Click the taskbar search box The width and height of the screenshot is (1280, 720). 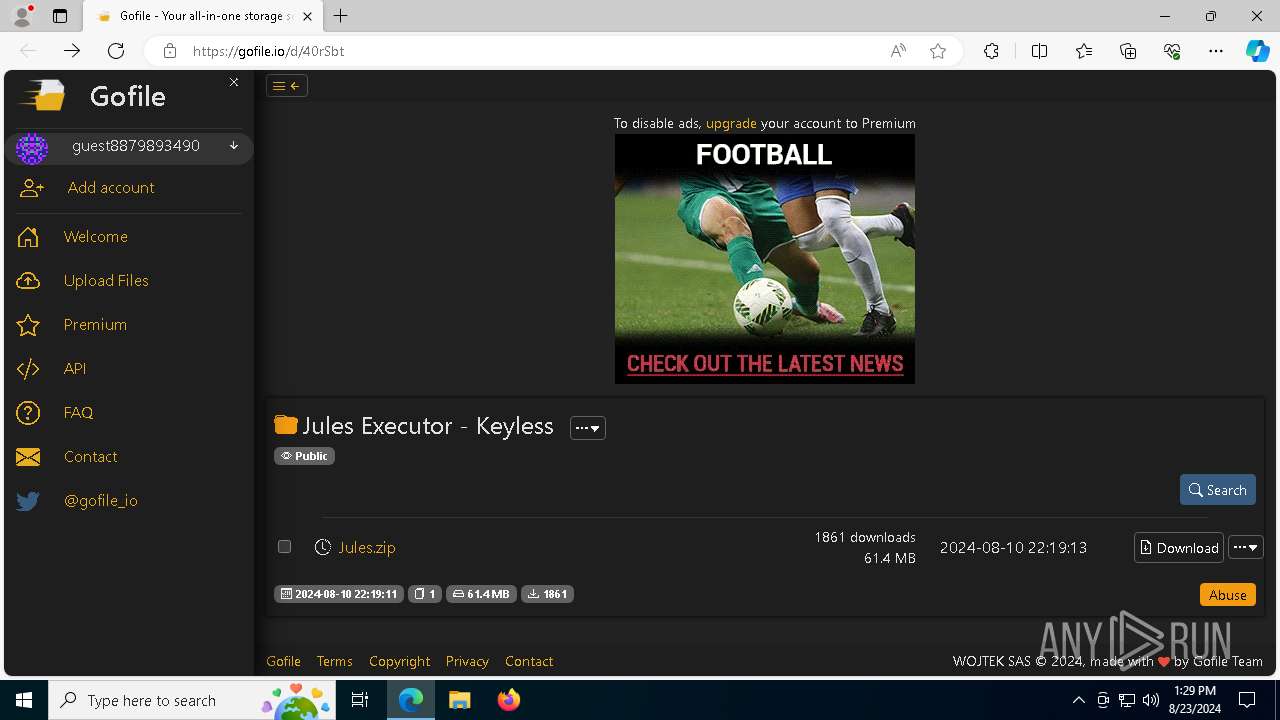point(192,700)
